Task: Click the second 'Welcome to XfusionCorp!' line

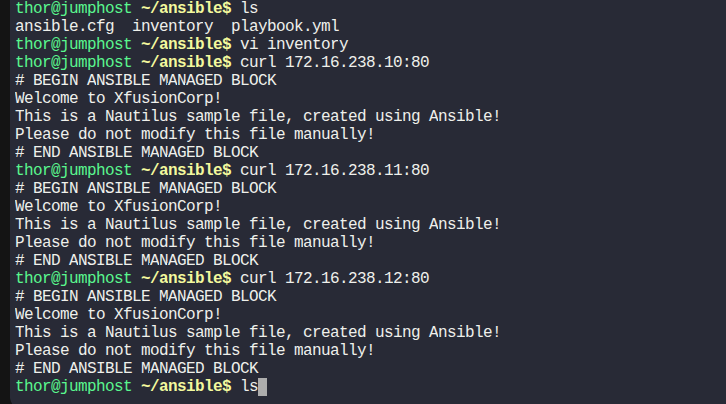Action: [119, 206]
